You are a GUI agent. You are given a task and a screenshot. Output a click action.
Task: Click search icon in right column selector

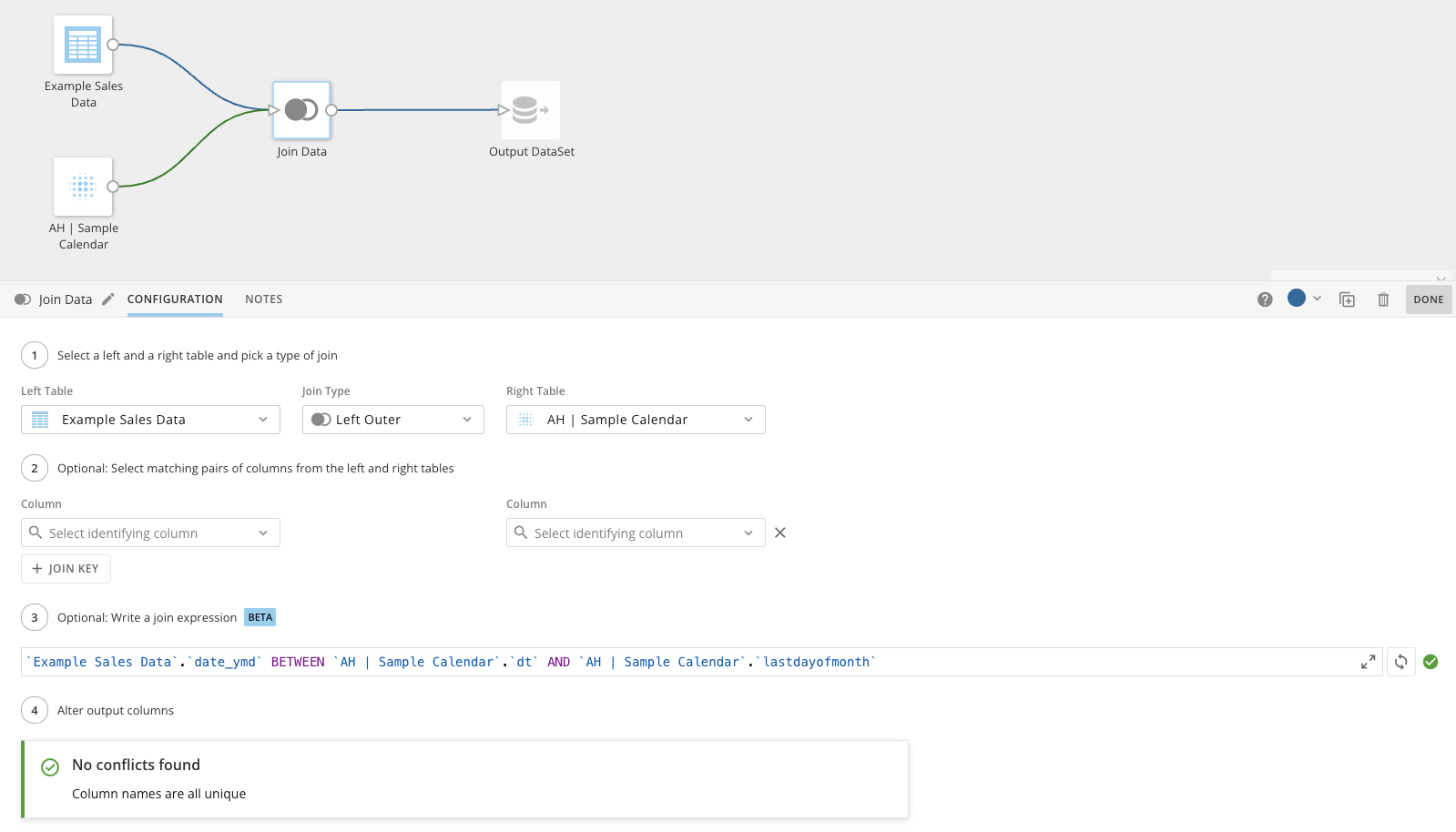click(x=521, y=533)
